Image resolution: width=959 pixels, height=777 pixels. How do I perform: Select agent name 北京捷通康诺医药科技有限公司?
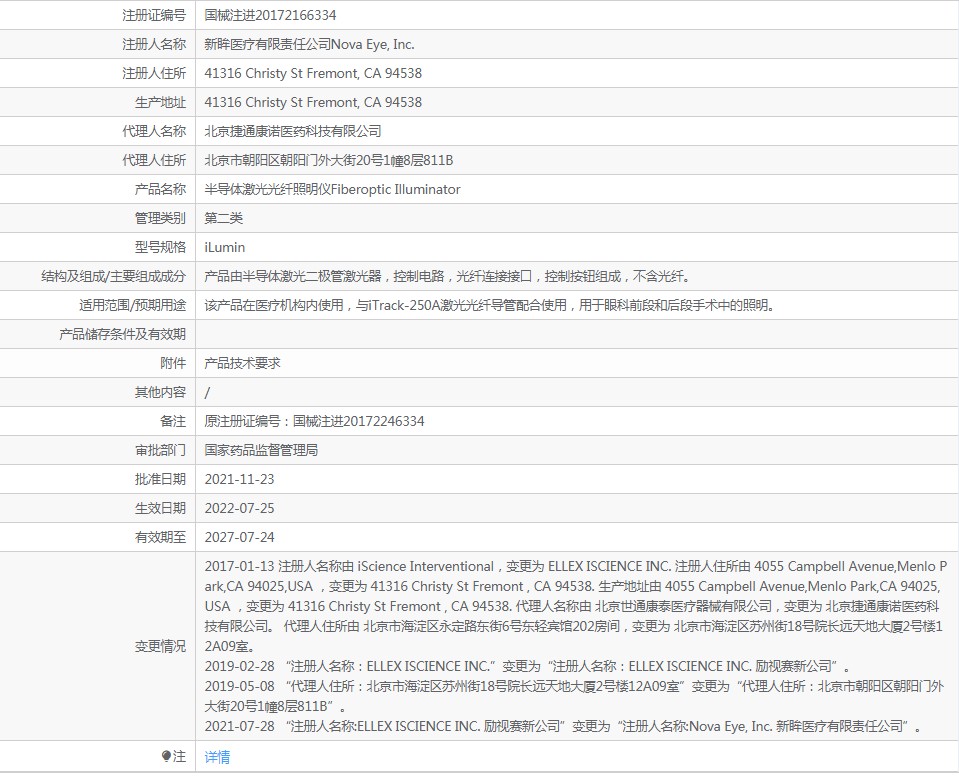(x=293, y=131)
